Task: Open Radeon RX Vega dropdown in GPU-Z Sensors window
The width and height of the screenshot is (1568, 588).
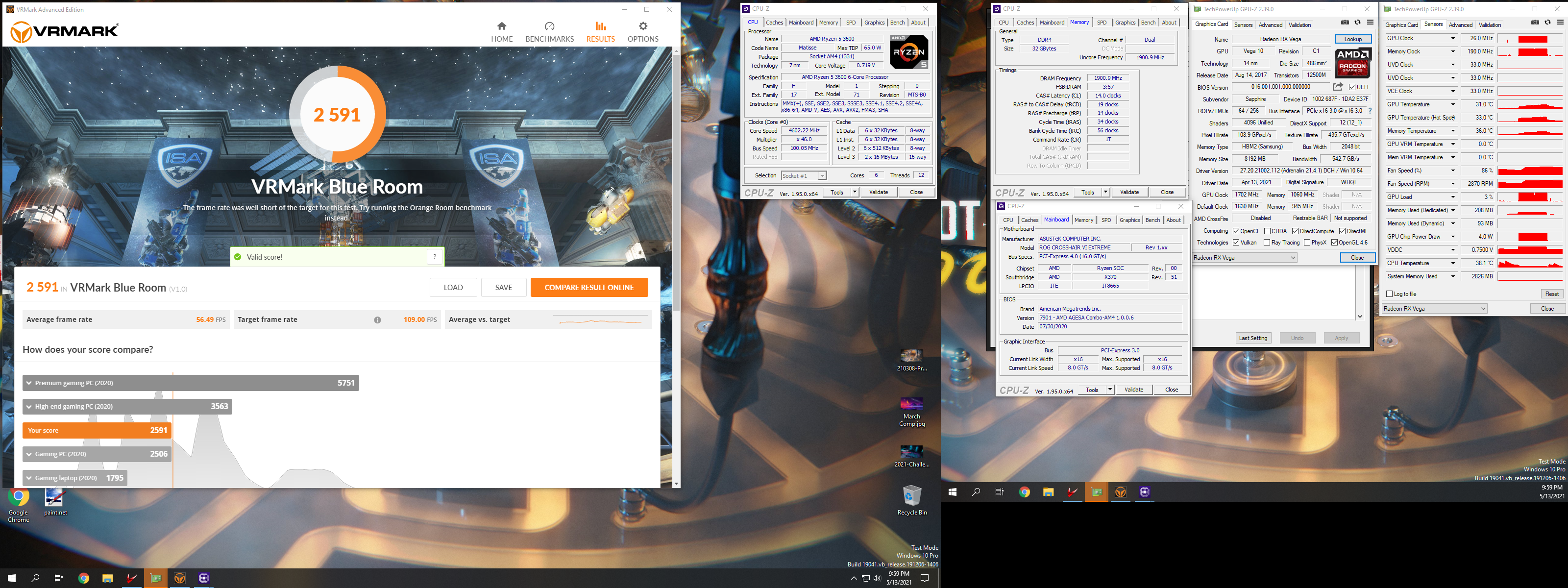Action: (x=1434, y=309)
